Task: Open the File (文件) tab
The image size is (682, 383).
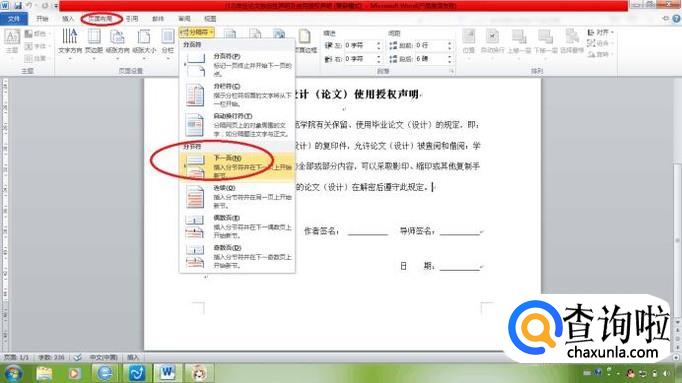Action: (x=13, y=19)
